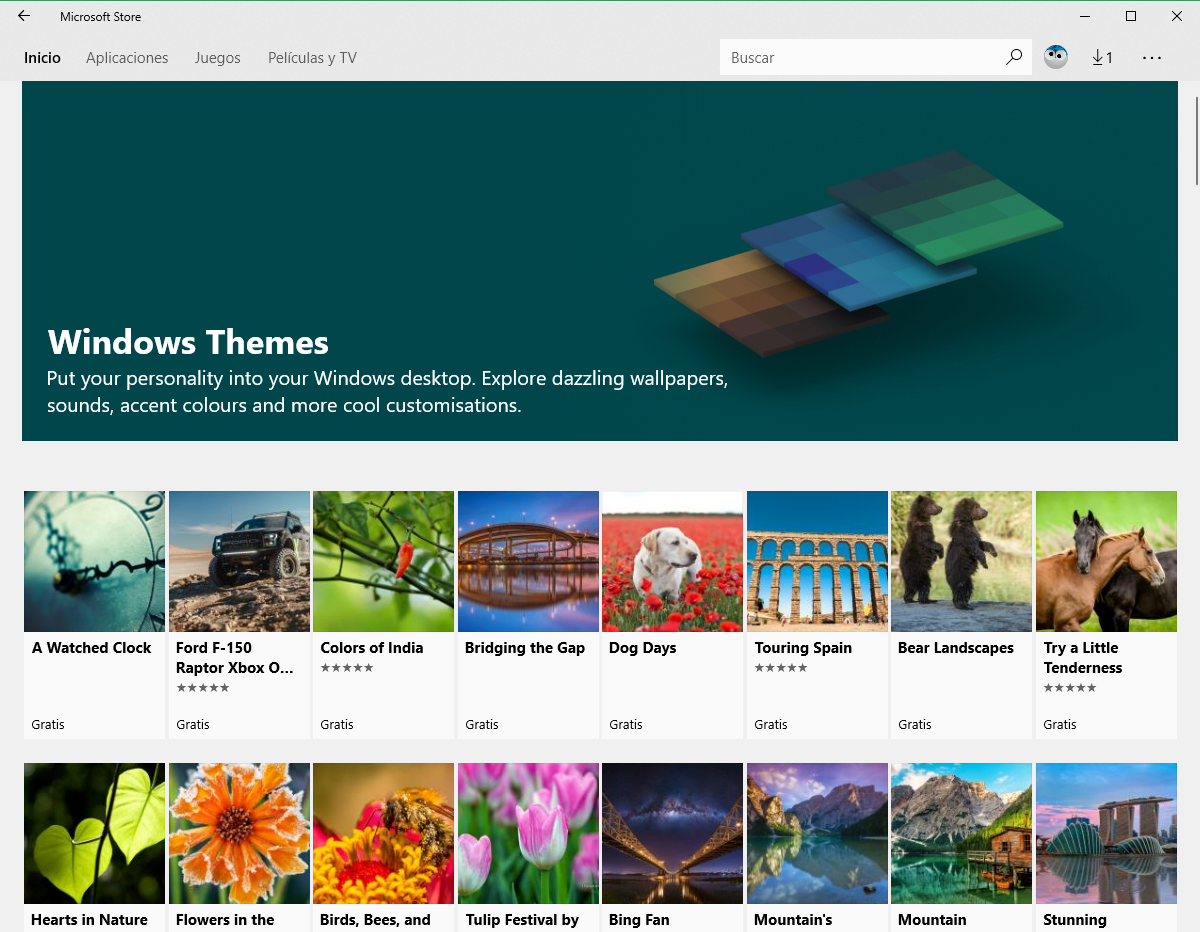
Task: Click the Try a Little Tenderness title
Action: (1083, 658)
